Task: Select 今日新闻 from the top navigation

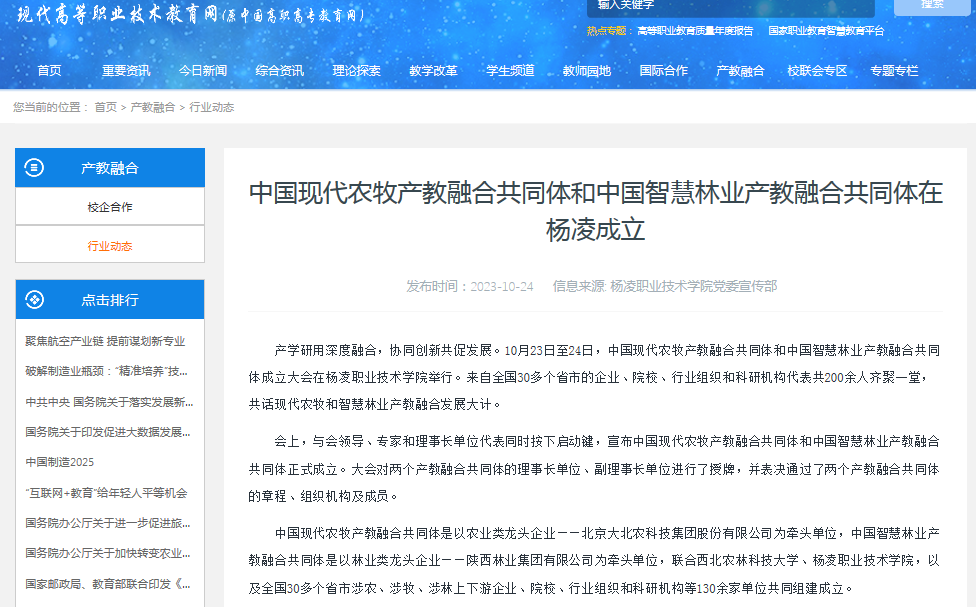Action: point(203,71)
